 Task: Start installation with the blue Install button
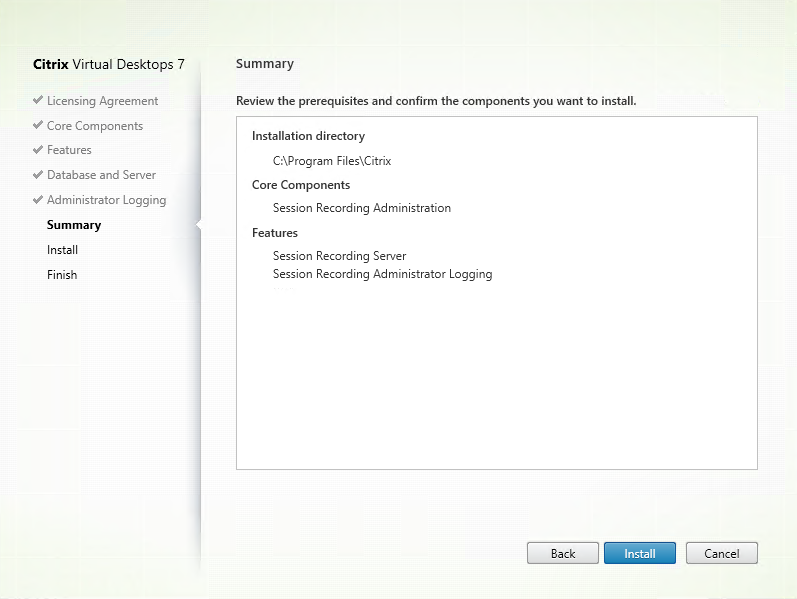point(639,553)
